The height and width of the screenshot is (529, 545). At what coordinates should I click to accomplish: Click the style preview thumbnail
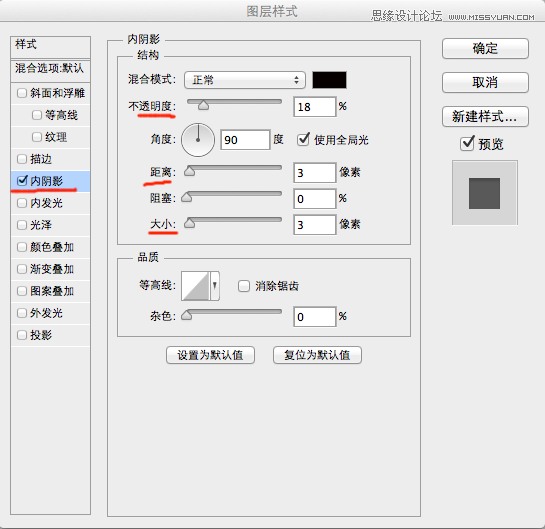pos(485,193)
